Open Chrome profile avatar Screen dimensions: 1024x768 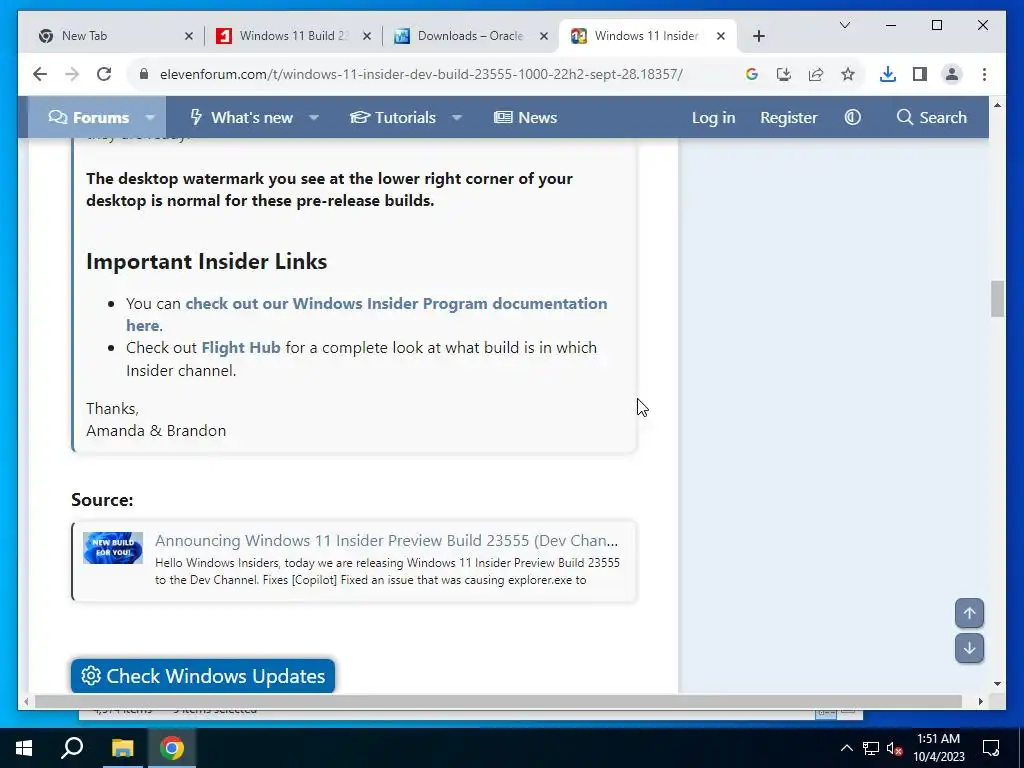coord(952,74)
